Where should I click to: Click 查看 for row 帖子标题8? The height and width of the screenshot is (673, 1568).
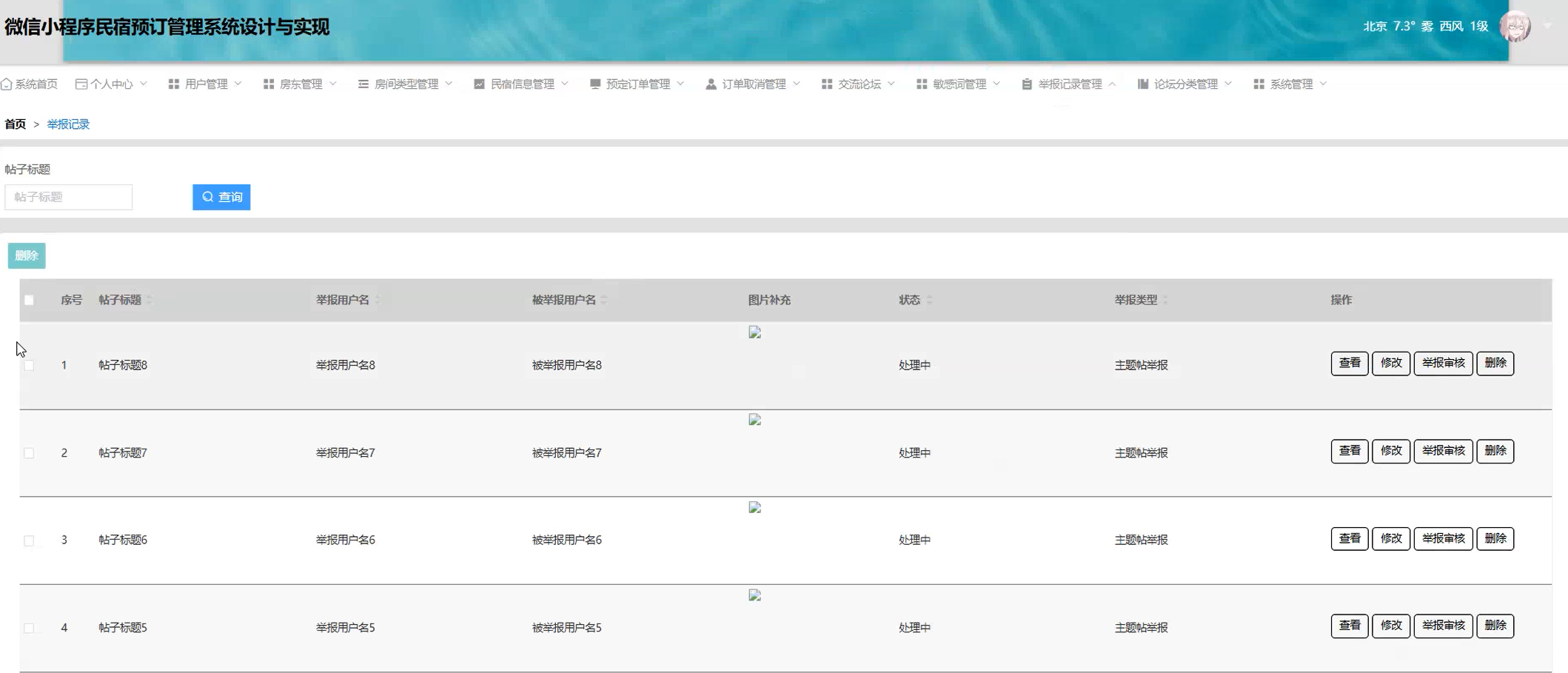click(1350, 364)
